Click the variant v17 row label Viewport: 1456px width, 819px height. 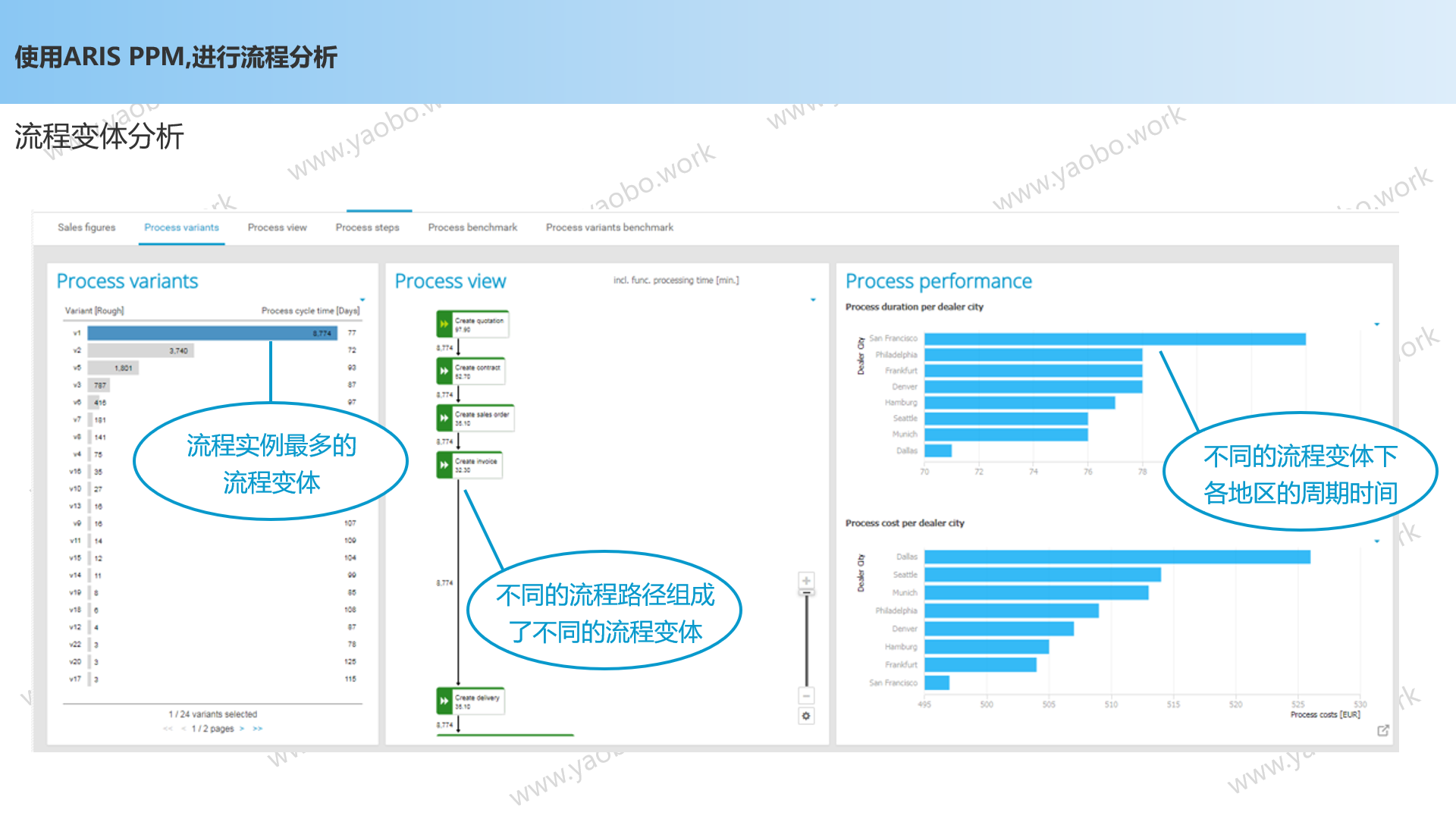point(75,679)
